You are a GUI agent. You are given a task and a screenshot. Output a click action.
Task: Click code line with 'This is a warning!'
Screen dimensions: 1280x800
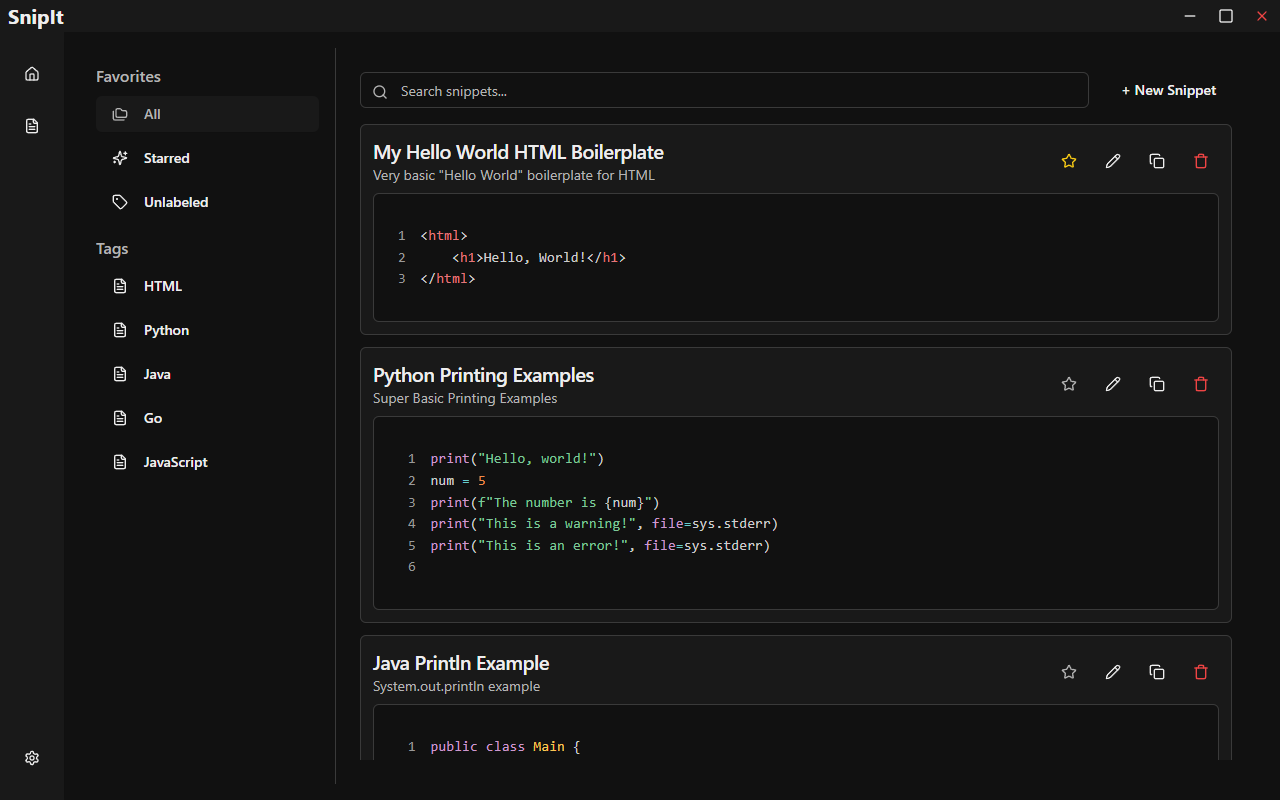(604, 523)
